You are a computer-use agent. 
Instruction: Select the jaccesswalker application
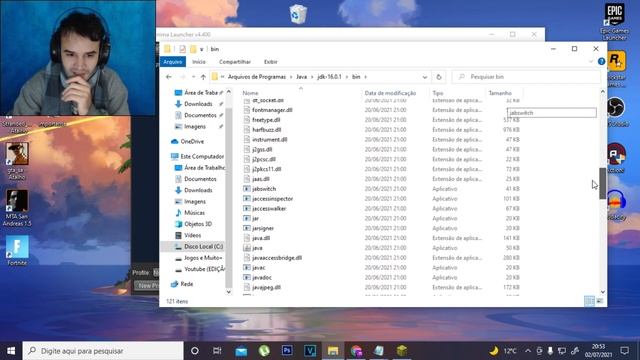coord(269,209)
